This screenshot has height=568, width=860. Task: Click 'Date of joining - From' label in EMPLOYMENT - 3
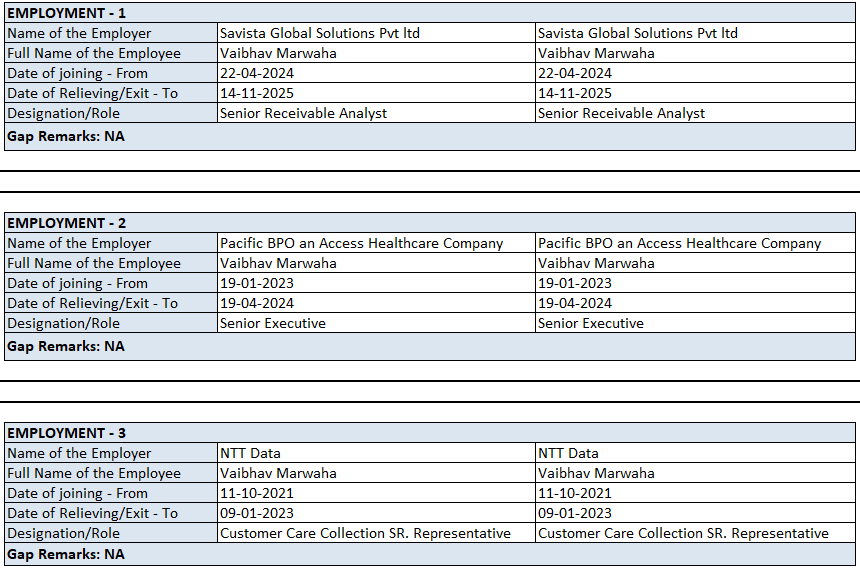pyautogui.click(x=111, y=493)
